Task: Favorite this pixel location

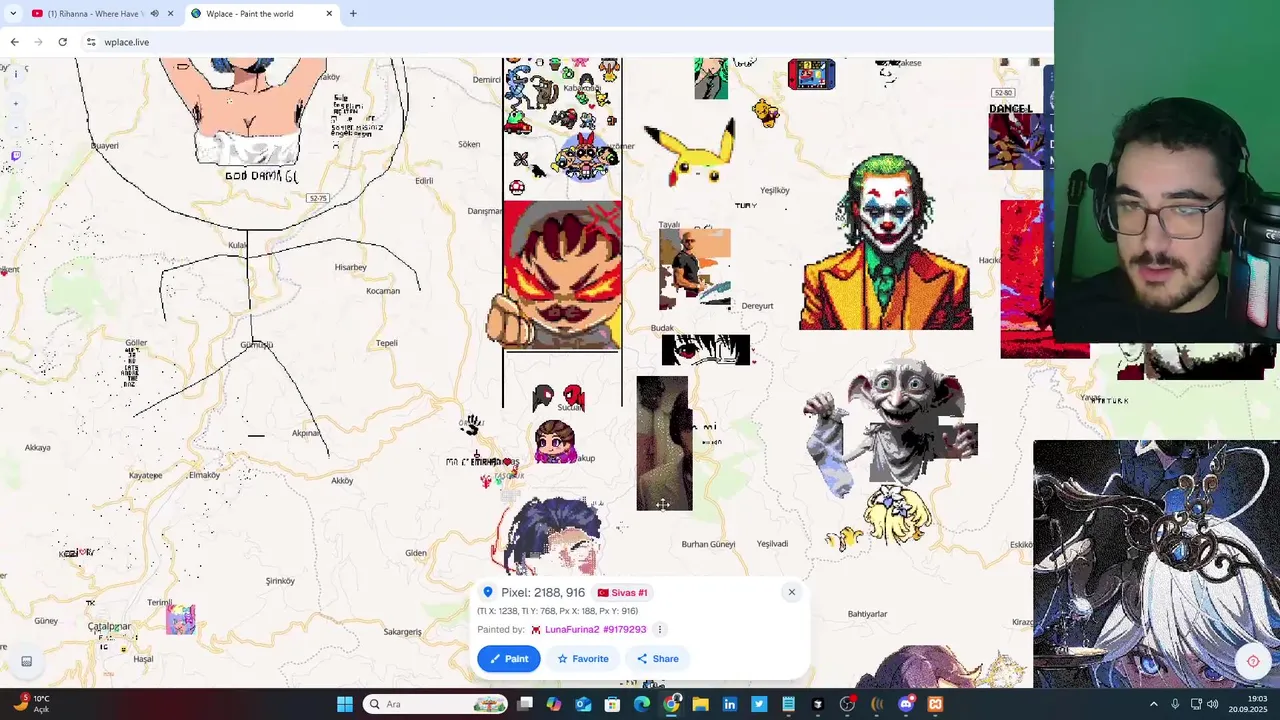Action: pos(583,658)
